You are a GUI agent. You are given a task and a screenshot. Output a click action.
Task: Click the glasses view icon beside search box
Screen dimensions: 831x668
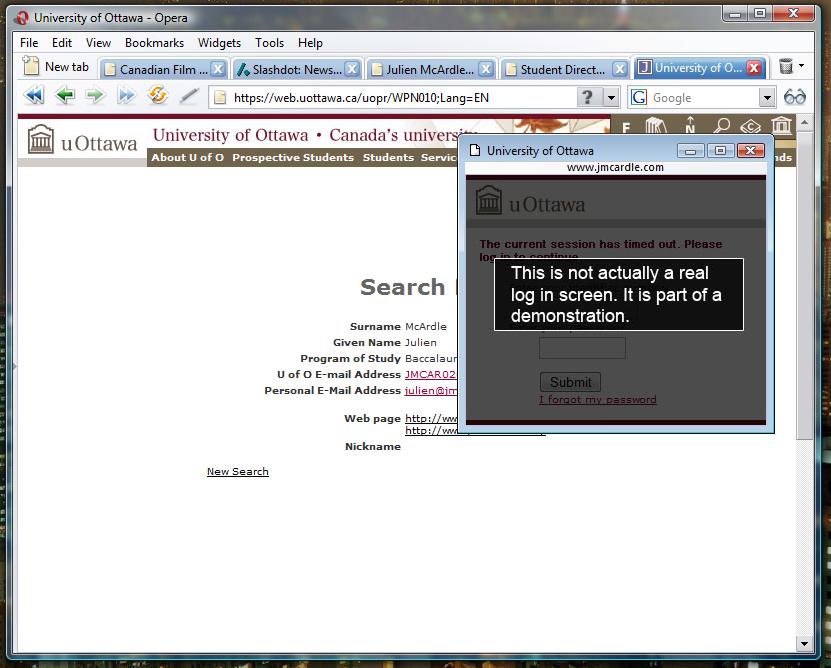(794, 97)
